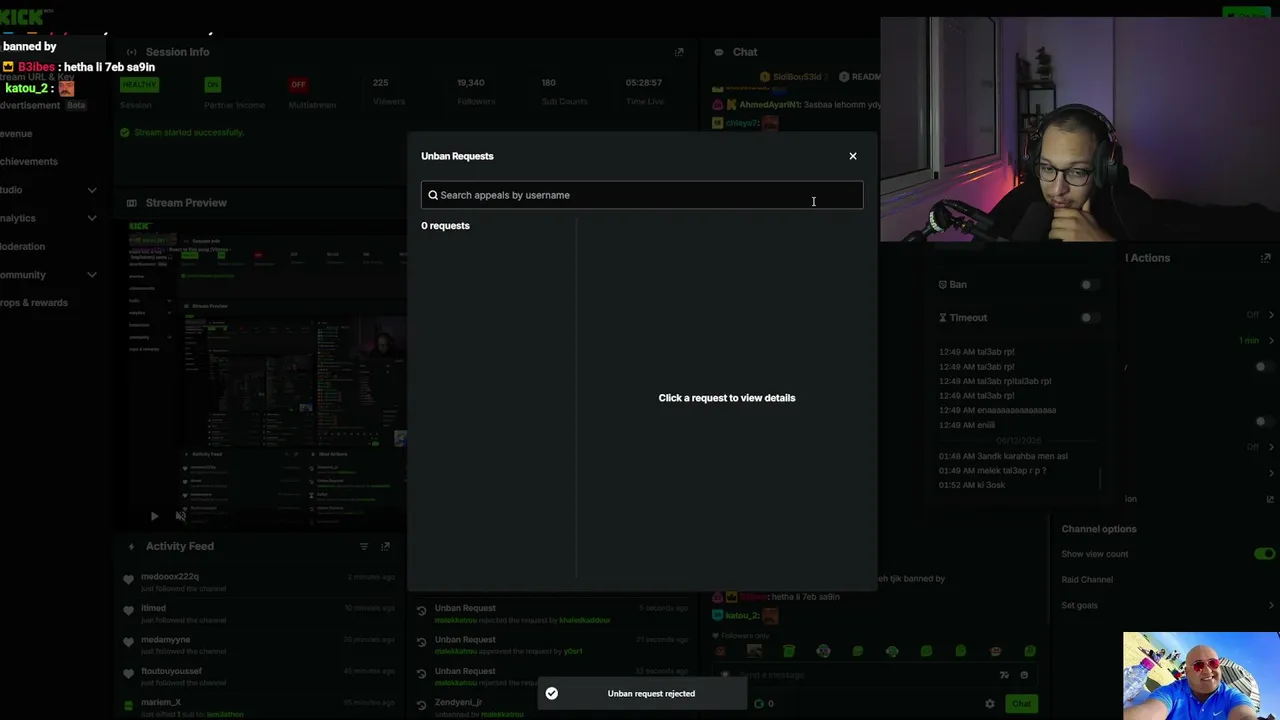
Task: Click '01:52 AM ki 3osk' message
Action: click(972, 485)
